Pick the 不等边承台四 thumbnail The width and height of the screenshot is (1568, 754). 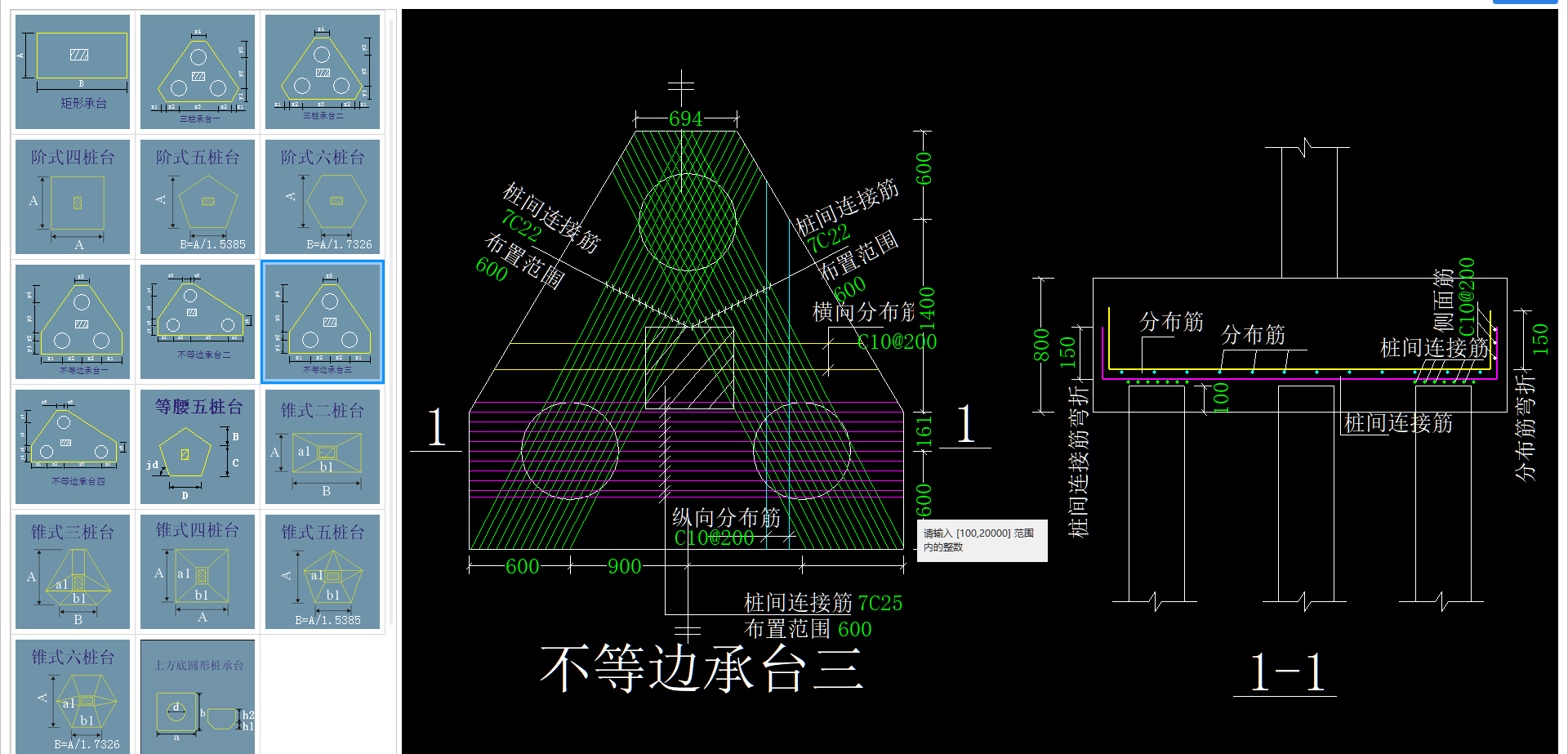[x=73, y=447]
